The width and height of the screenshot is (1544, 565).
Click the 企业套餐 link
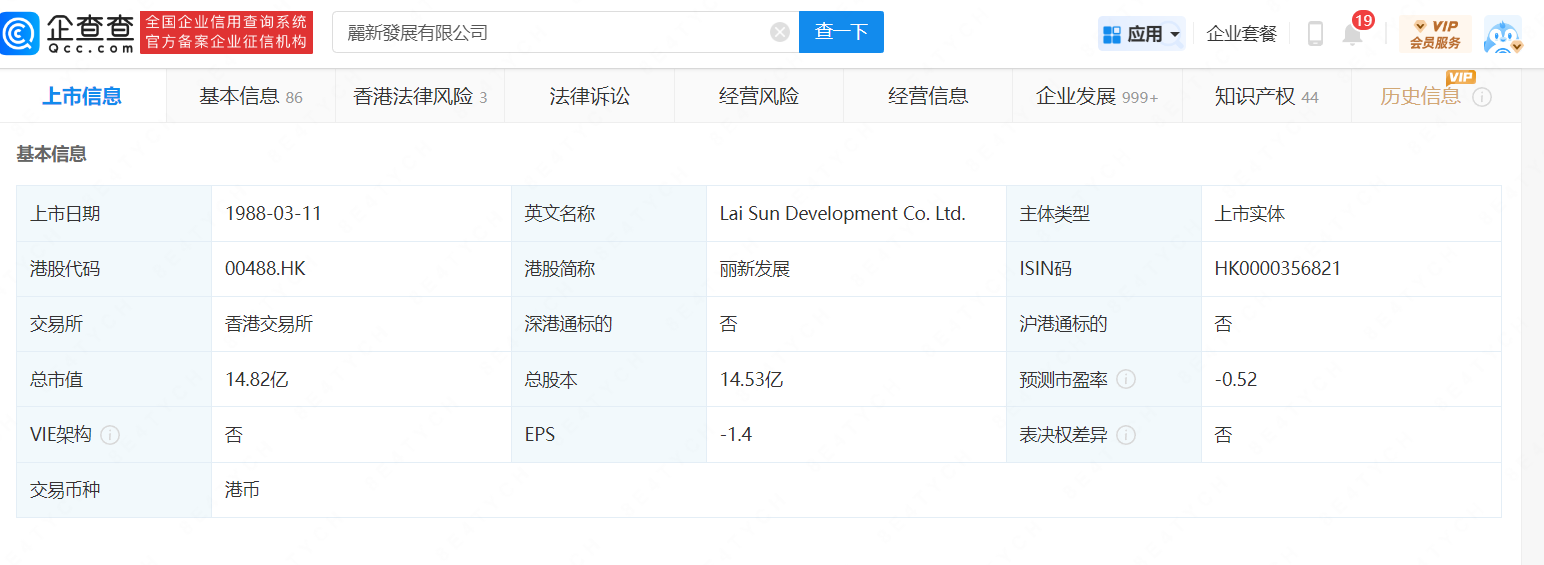coord(1241,34)
